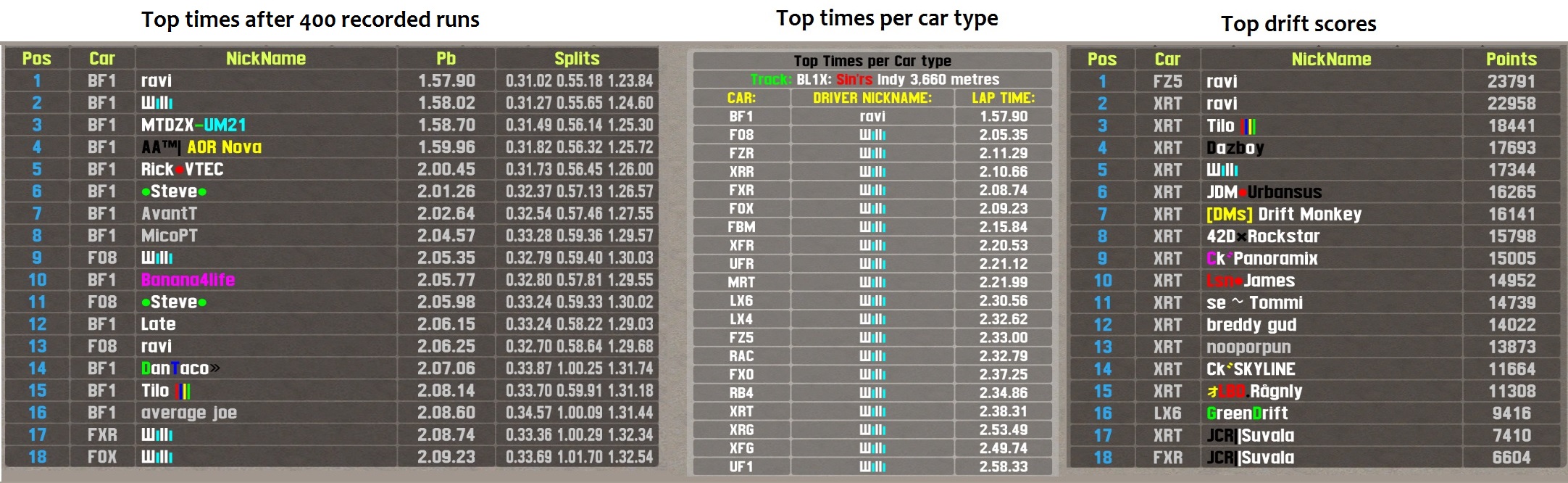This screenshot has height=483, width=1568.
Task: Click the DRIVER NICKNAME header
Action: tap(872, 98)
